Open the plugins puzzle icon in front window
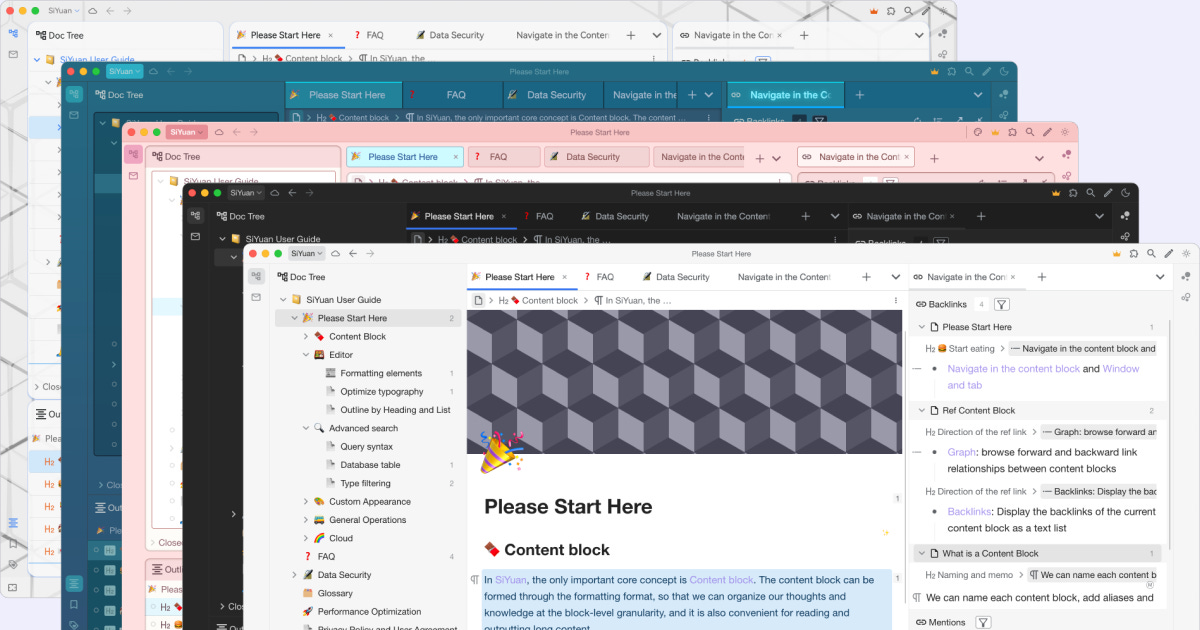1200x630 pixels. pos(1134,253)
